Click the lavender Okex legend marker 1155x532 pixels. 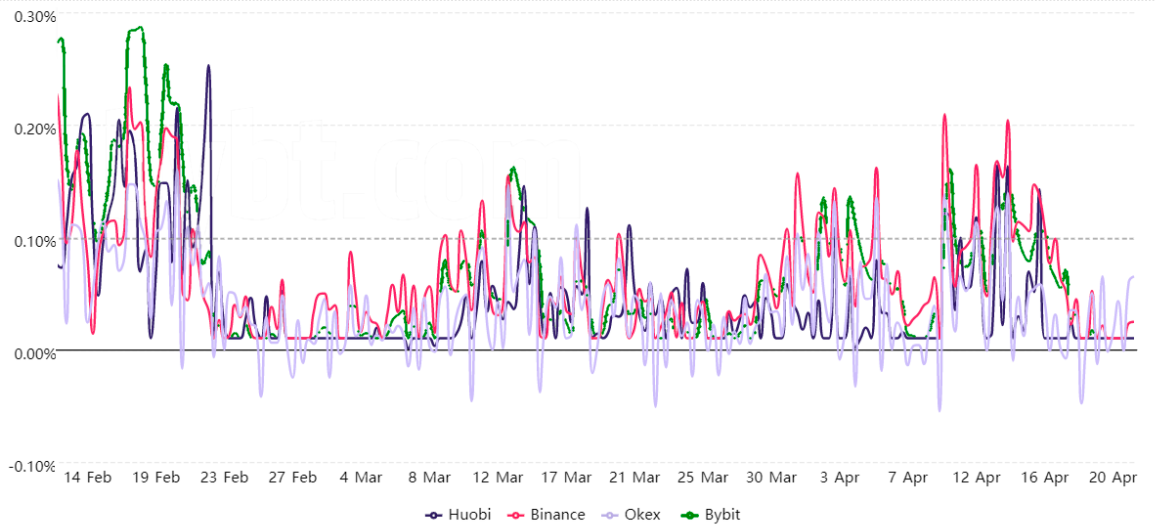609,514
